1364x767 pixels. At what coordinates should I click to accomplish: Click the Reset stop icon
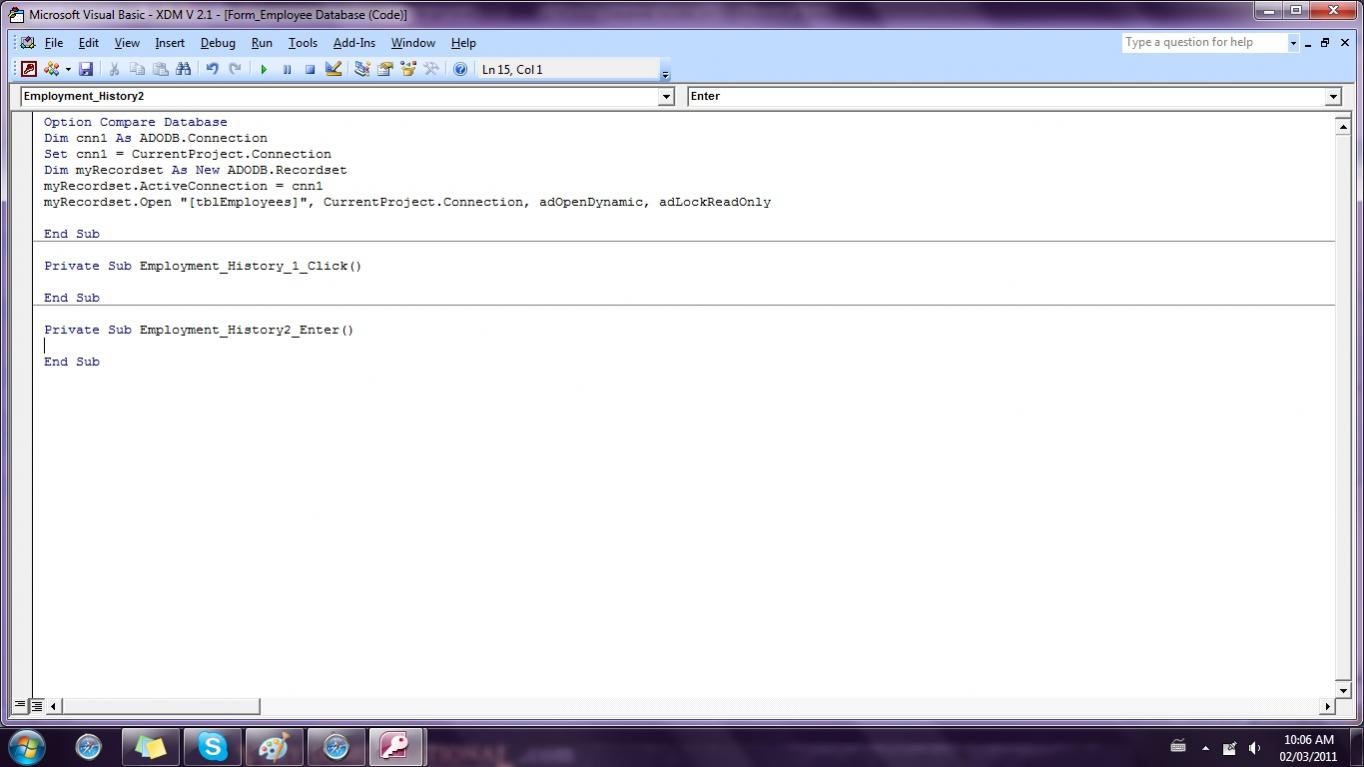pyautogui.click(x=310, y=69)
